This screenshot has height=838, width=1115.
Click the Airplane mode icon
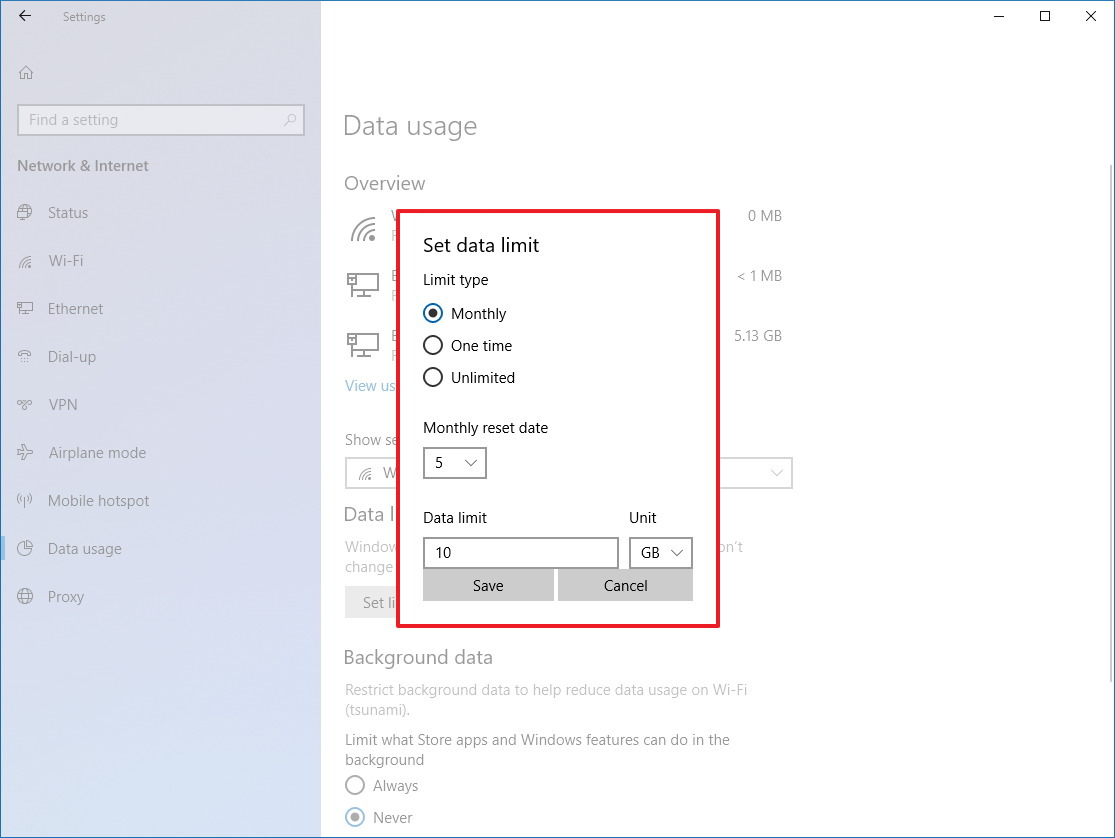[x=26, y=453]
